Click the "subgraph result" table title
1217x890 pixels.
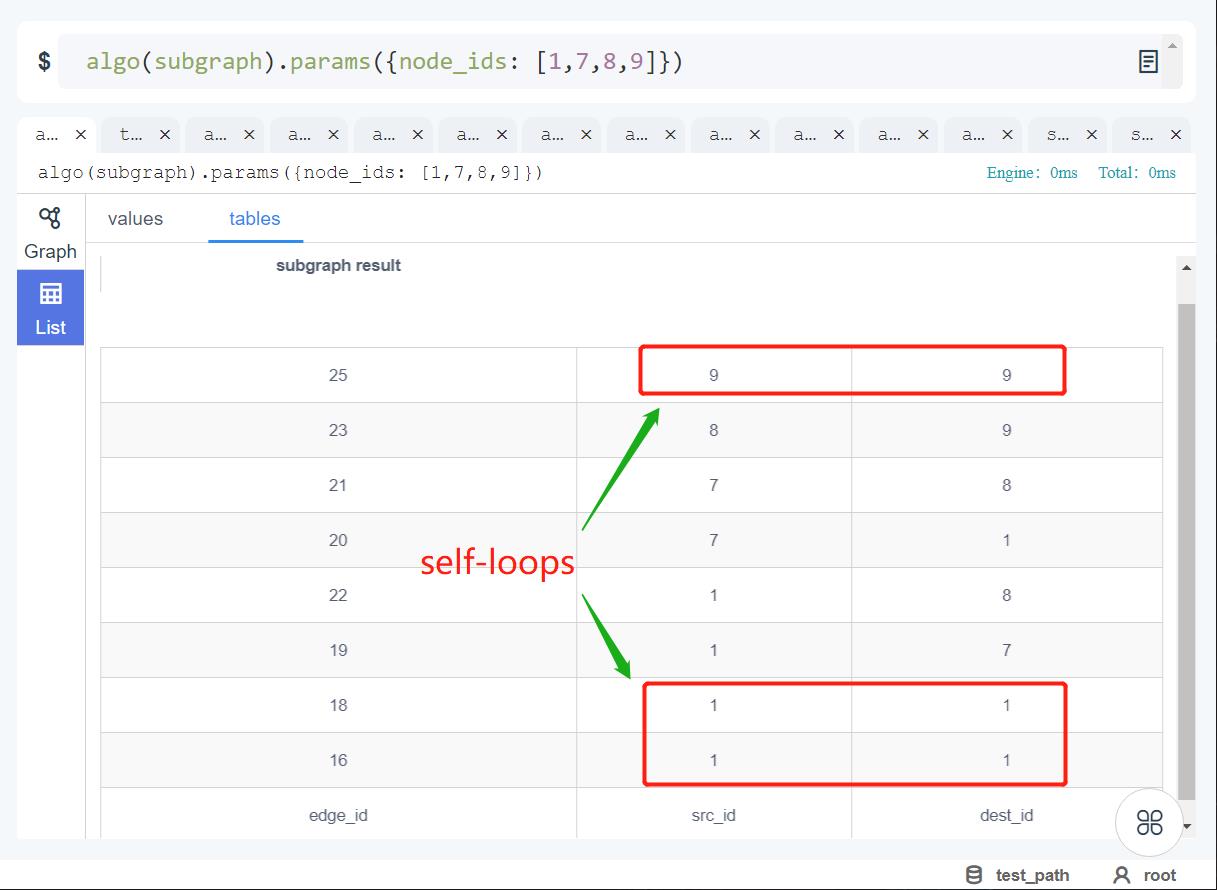click(338, 265)
